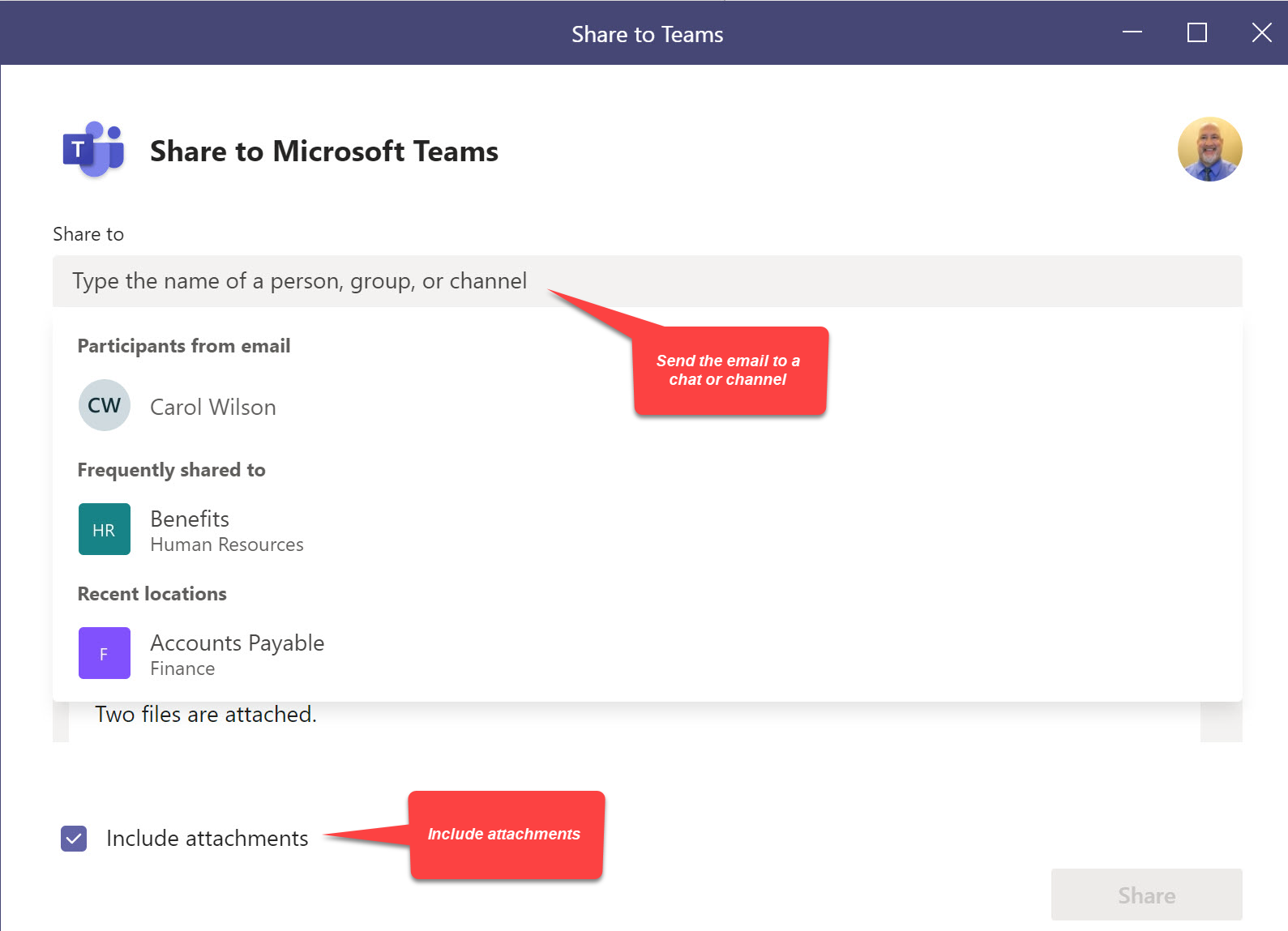Viewport: 1288px width, 931px height.
Task: Click the Human Resources team subtitle
Action: [x=227, y=545]
